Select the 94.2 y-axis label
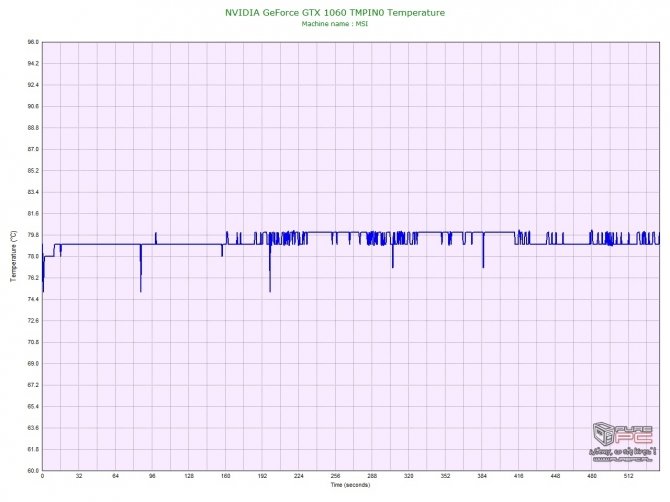 tap(33, 64)
